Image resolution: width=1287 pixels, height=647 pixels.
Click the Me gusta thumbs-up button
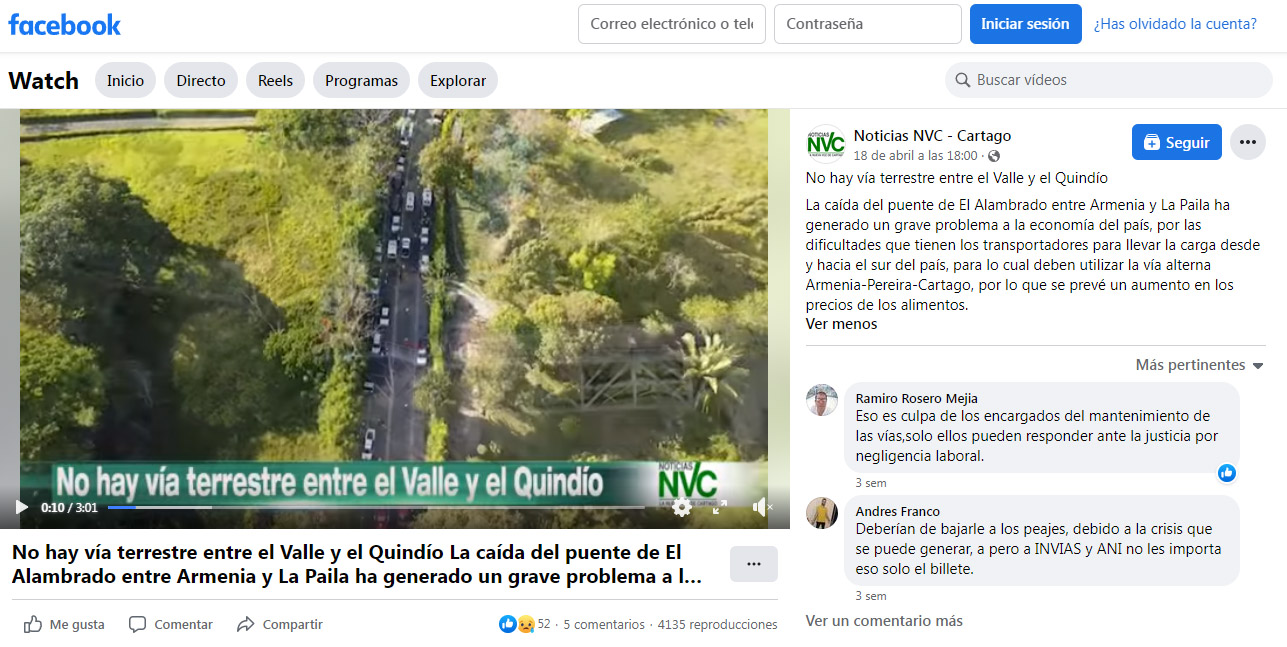(x=64, y=624)
